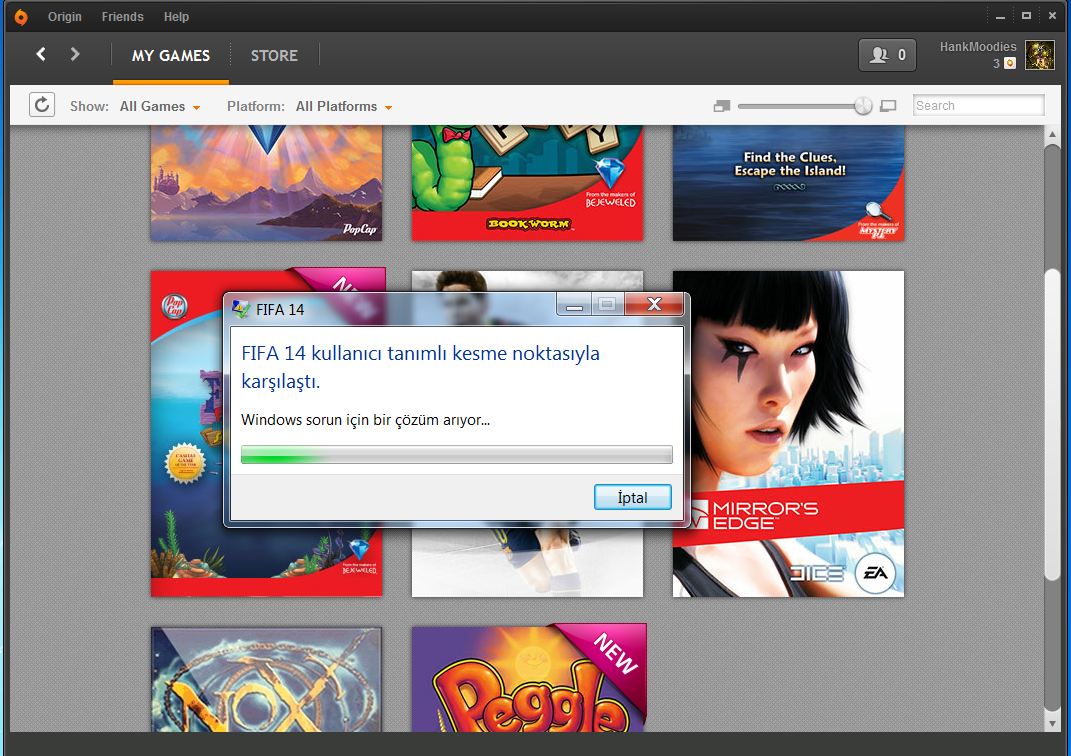Open friends list counter button
The width and height of the screenshot is (1071, 756).
(887, 55)
